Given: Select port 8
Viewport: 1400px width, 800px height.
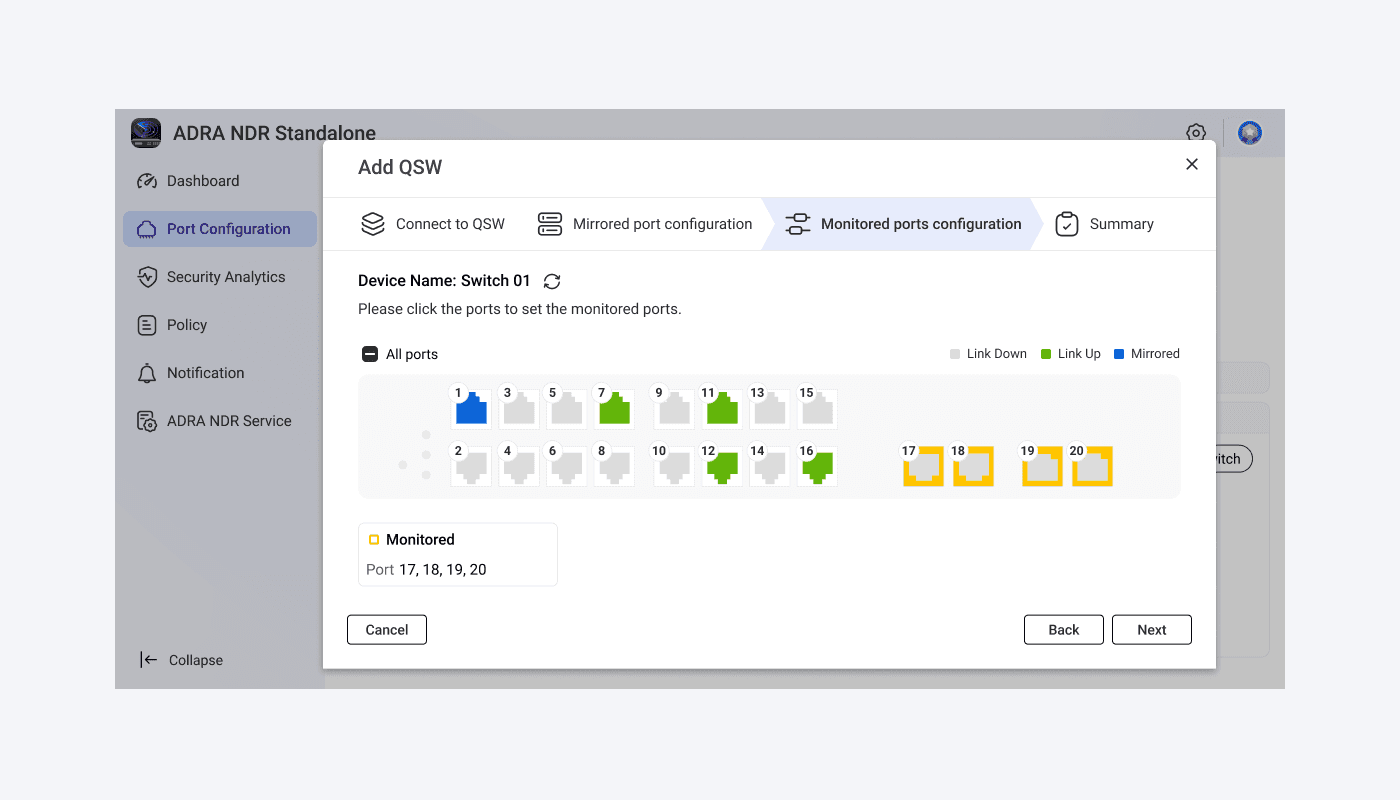Looking at the screenshot, I should 614,467.
